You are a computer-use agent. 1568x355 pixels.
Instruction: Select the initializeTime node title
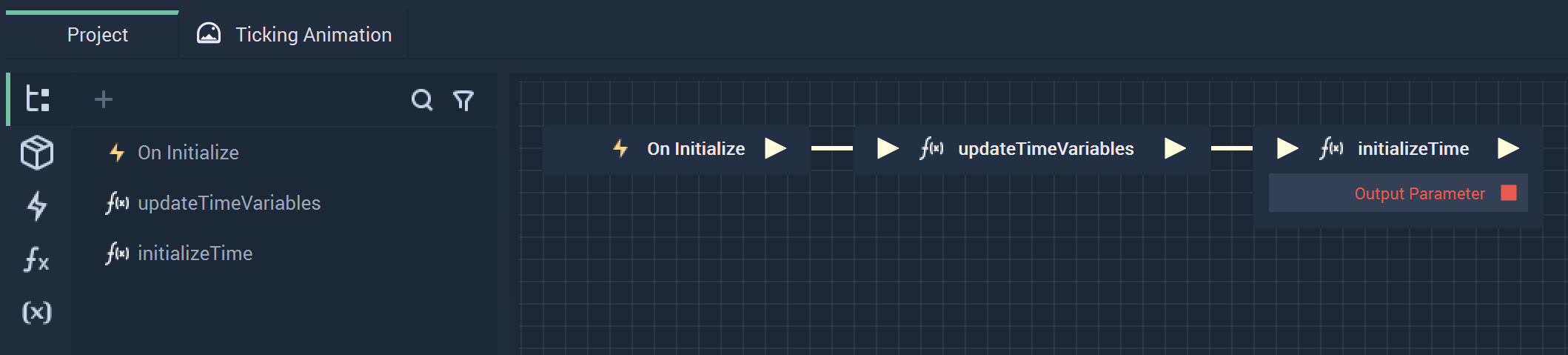(x=1413, y=149)
